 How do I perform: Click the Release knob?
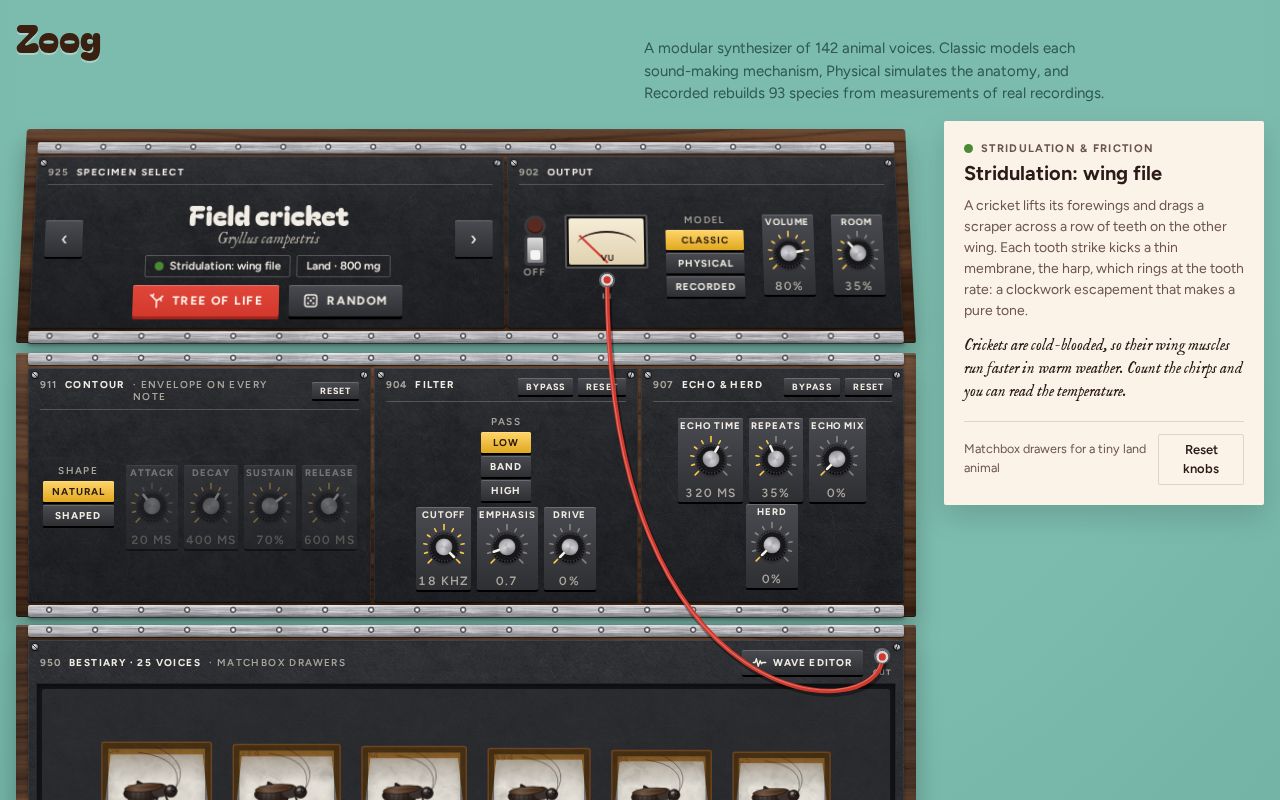(329, 505)
